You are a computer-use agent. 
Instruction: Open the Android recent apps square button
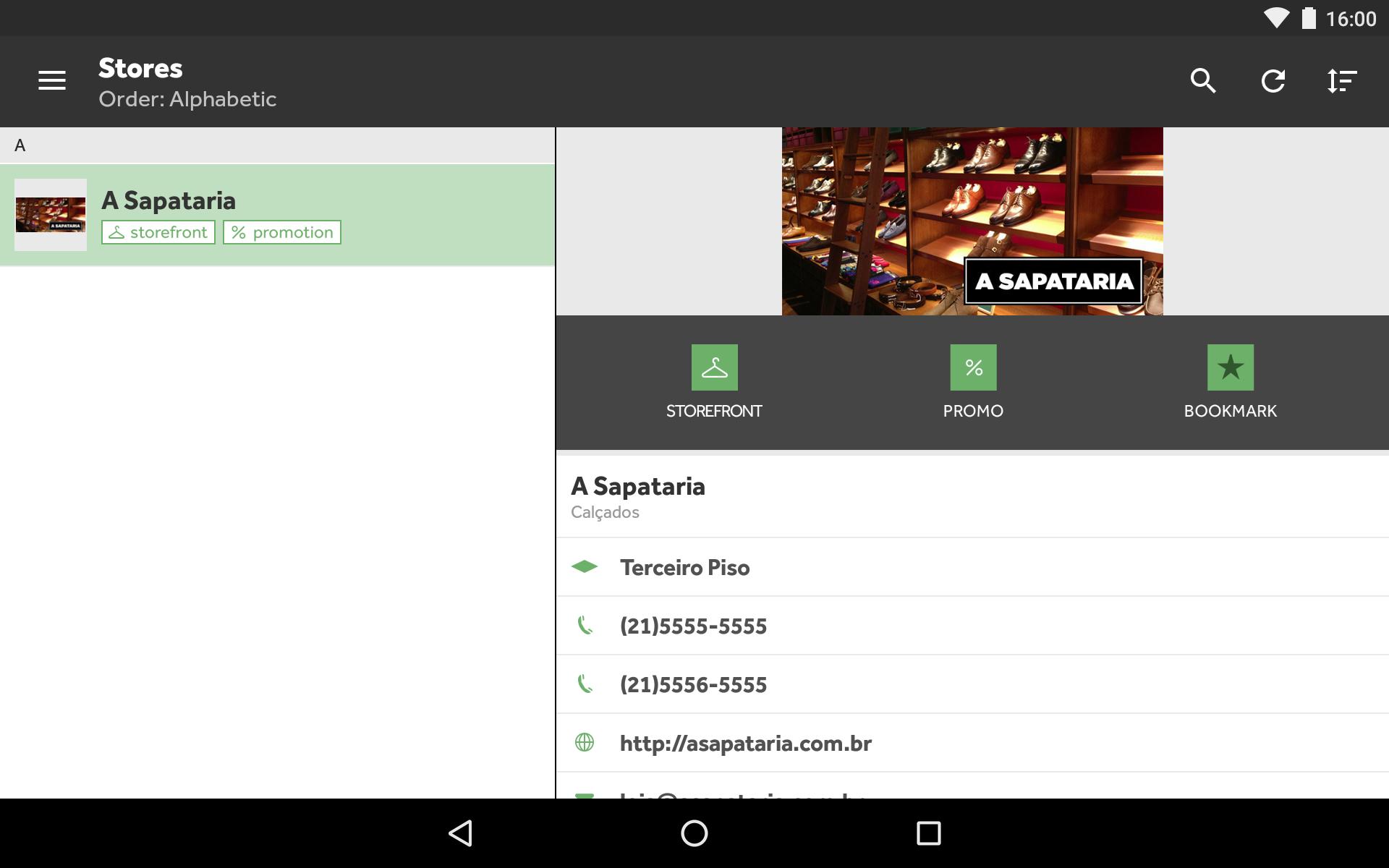928,833
